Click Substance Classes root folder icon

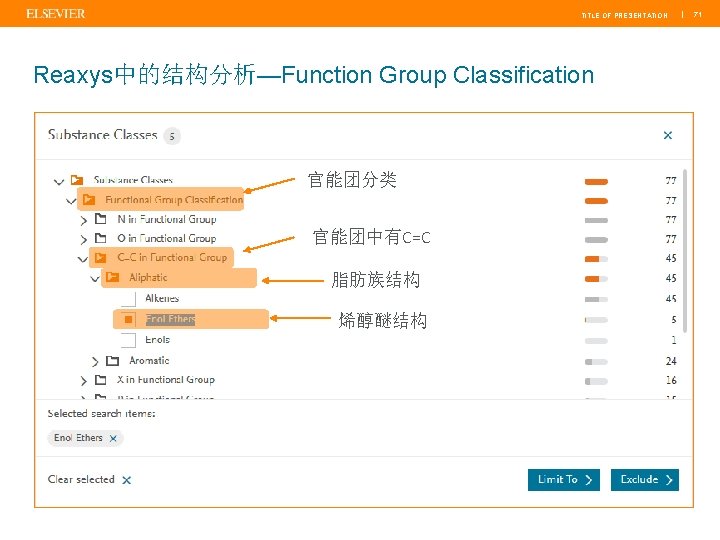77,180
